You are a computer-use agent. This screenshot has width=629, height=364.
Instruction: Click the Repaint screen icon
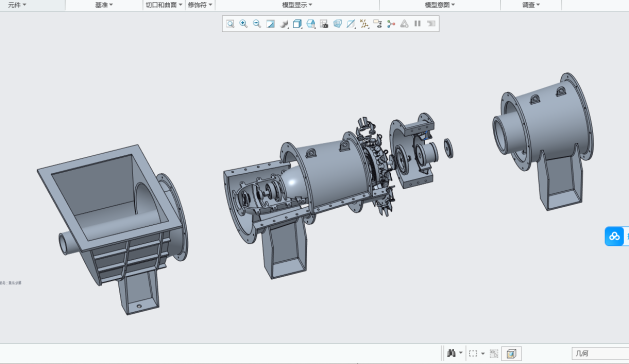tap(270, 24)
